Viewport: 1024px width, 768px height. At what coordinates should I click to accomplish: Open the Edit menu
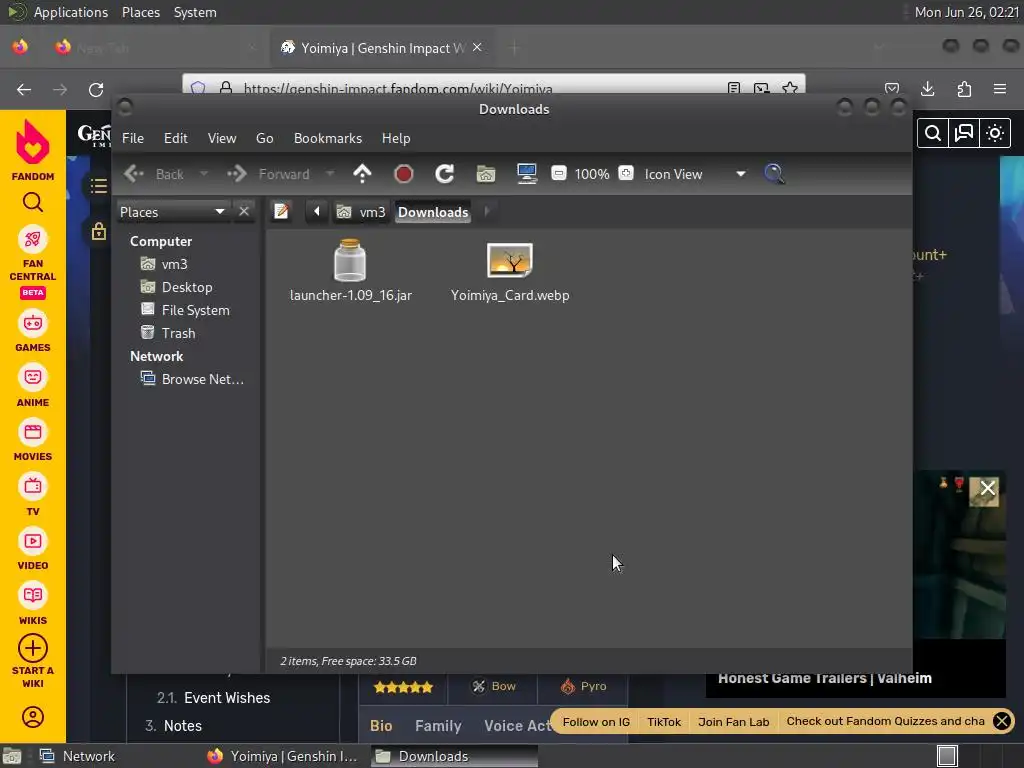pyautogui.click(x=176, y=138)
